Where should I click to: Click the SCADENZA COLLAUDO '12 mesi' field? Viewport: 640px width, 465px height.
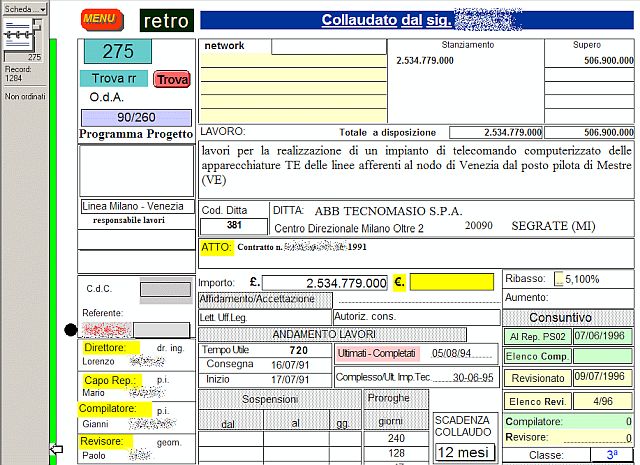464,452
